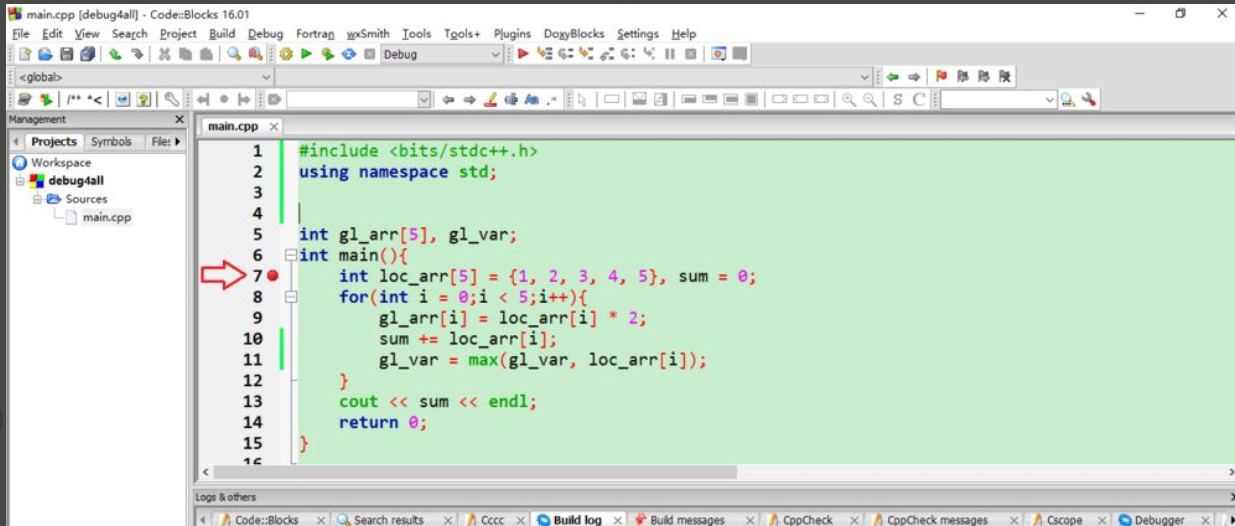Image resolution: width=1235 pixels, height=526 pixels.
Task: Stop the debugger icon
Action: pos(691,54)
